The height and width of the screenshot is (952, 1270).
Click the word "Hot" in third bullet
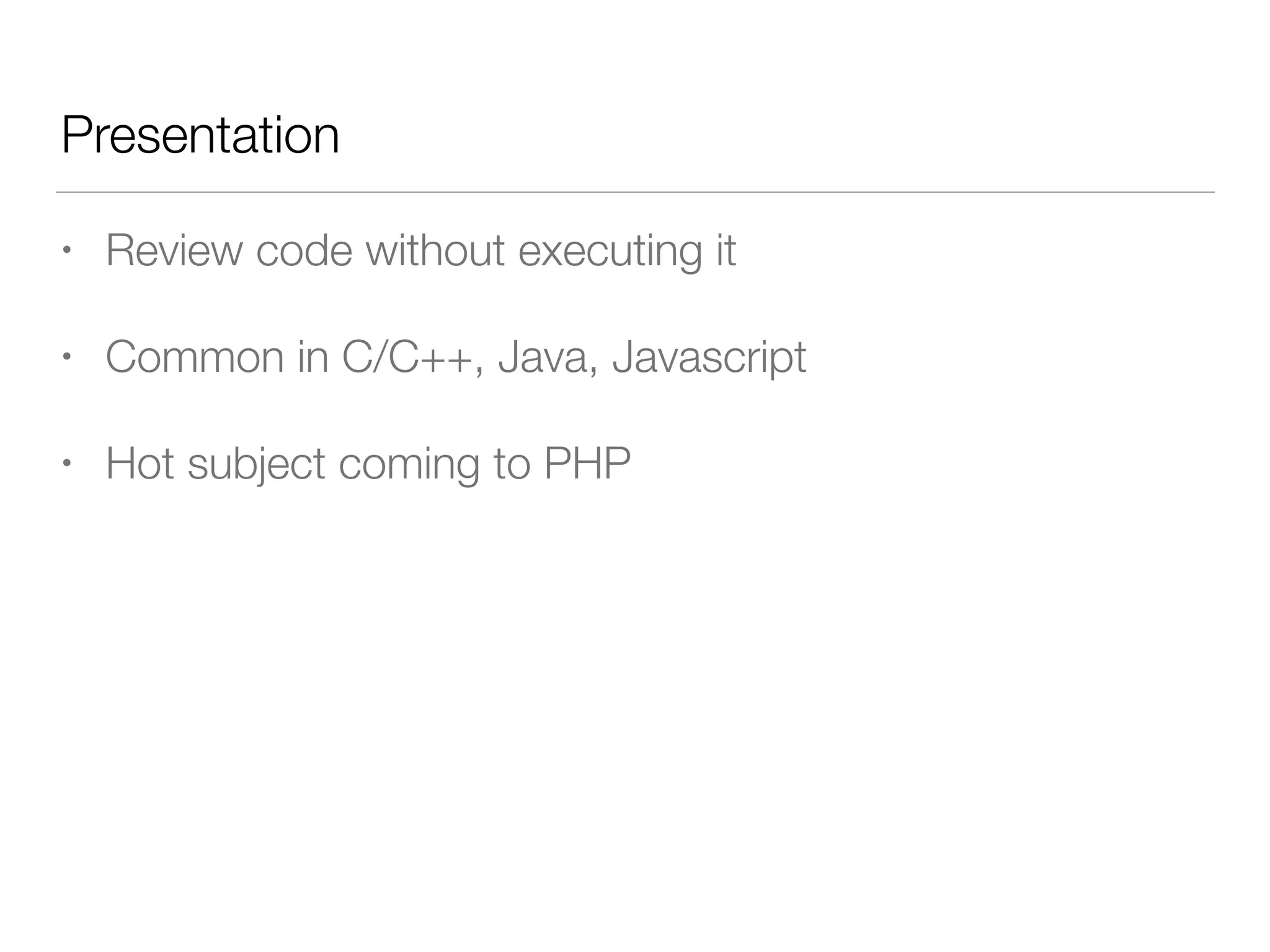(140, 463)
